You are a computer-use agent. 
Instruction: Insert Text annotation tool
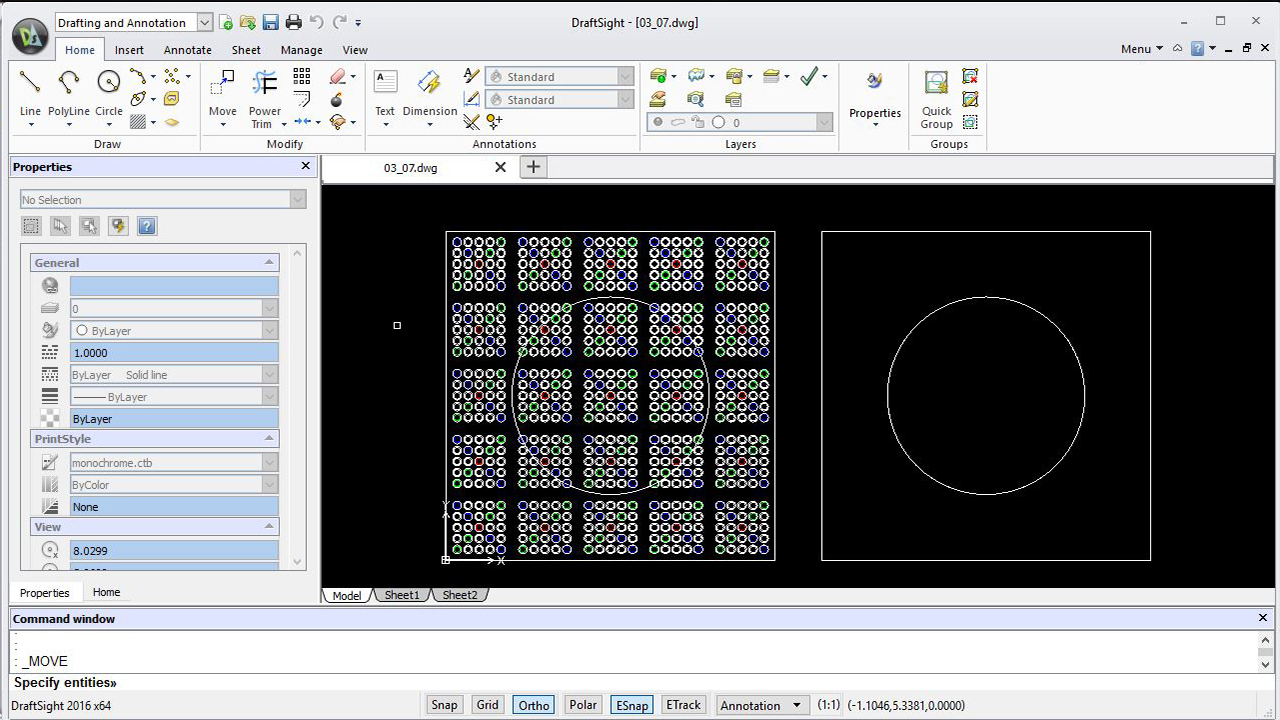pos(385,83)
